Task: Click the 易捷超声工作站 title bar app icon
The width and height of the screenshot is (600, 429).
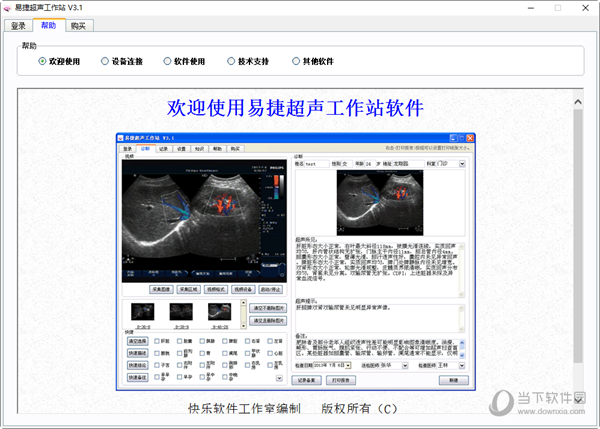Action: pos(7,8)
